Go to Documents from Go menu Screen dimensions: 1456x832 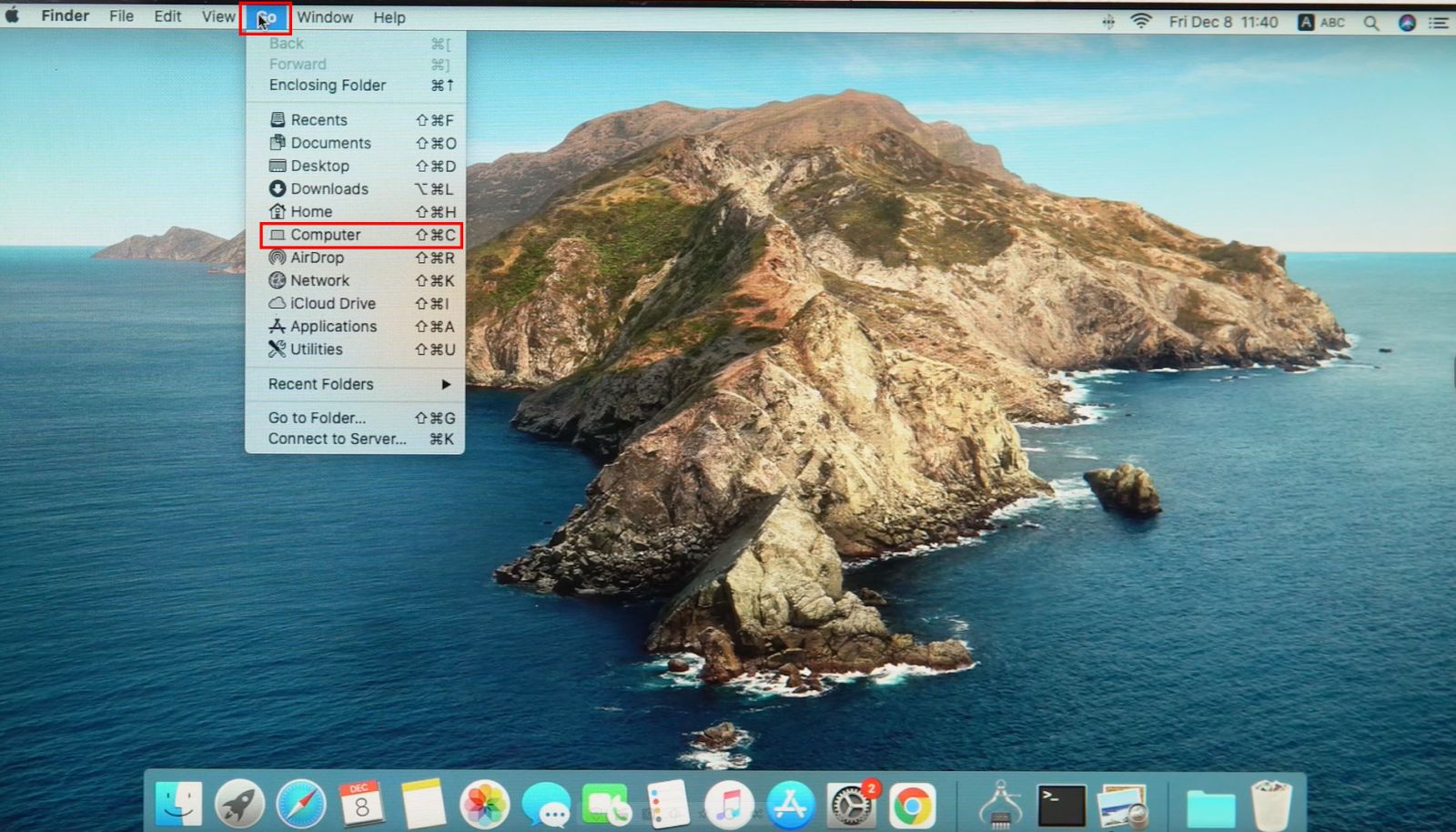[355, 143]
